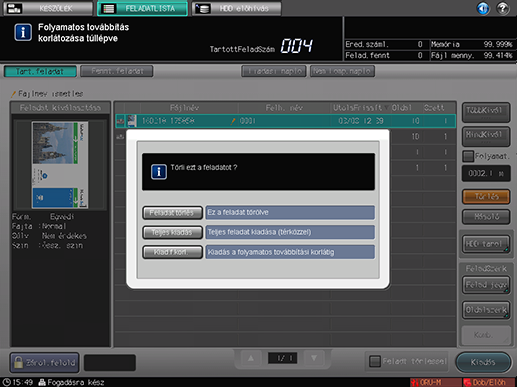Image resolution: width=517 pixels, height=387 pixels.
Task: Click the page down arrow
Action: [314, 358]
